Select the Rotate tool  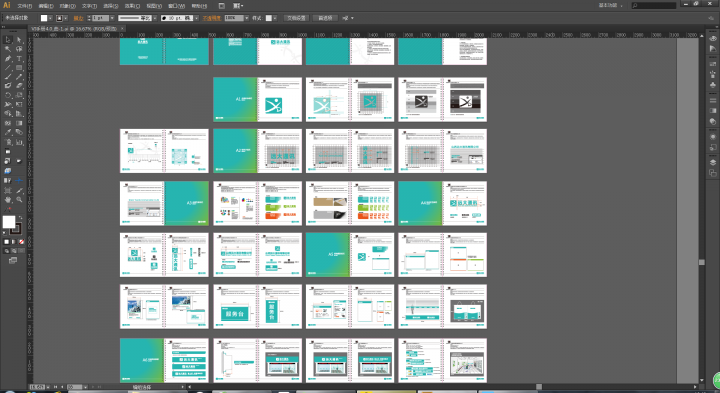click(x=8, y=95)
